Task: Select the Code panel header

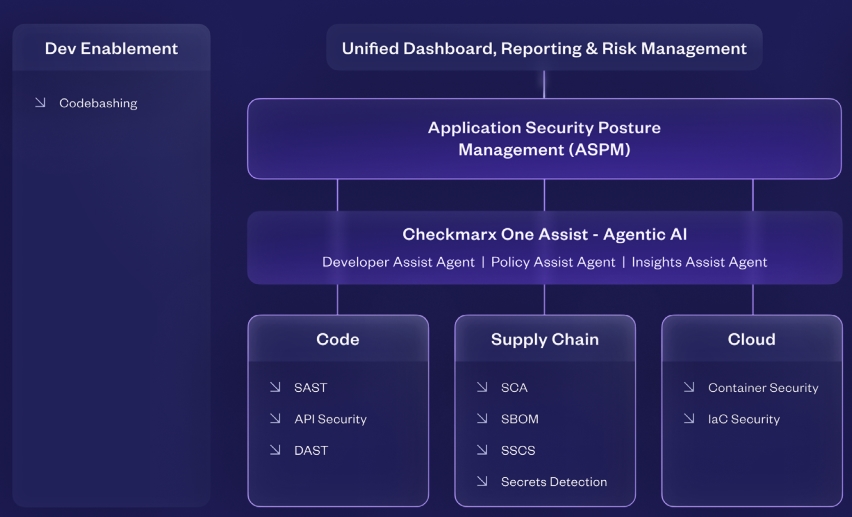Action: (338, 339)
